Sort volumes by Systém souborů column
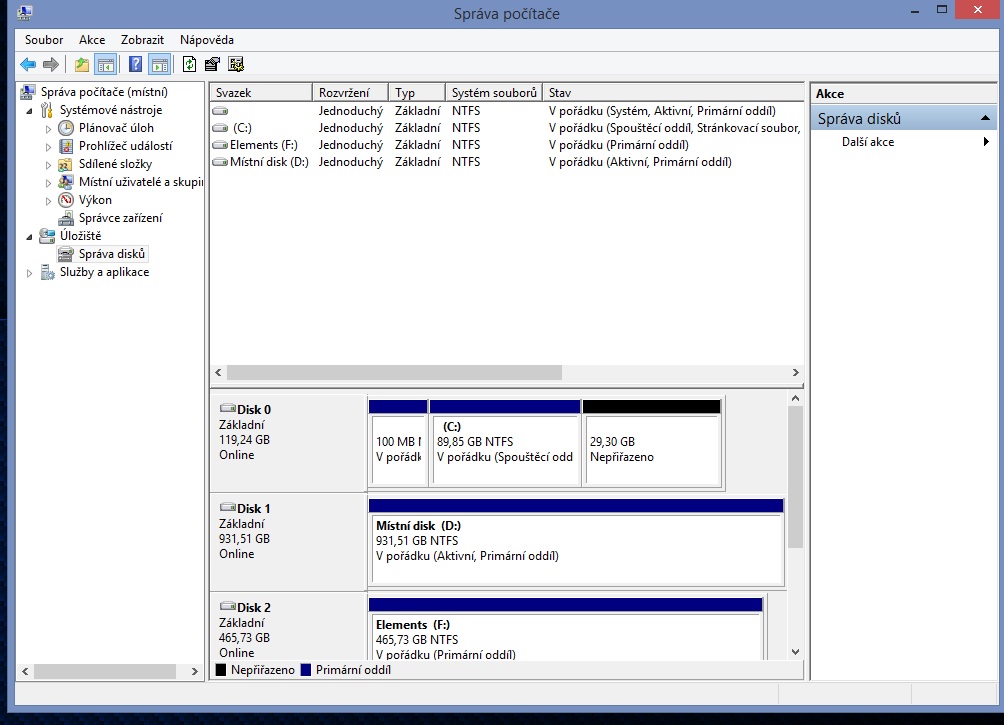Screen dimensions: 1004x725 coord(494,93)
